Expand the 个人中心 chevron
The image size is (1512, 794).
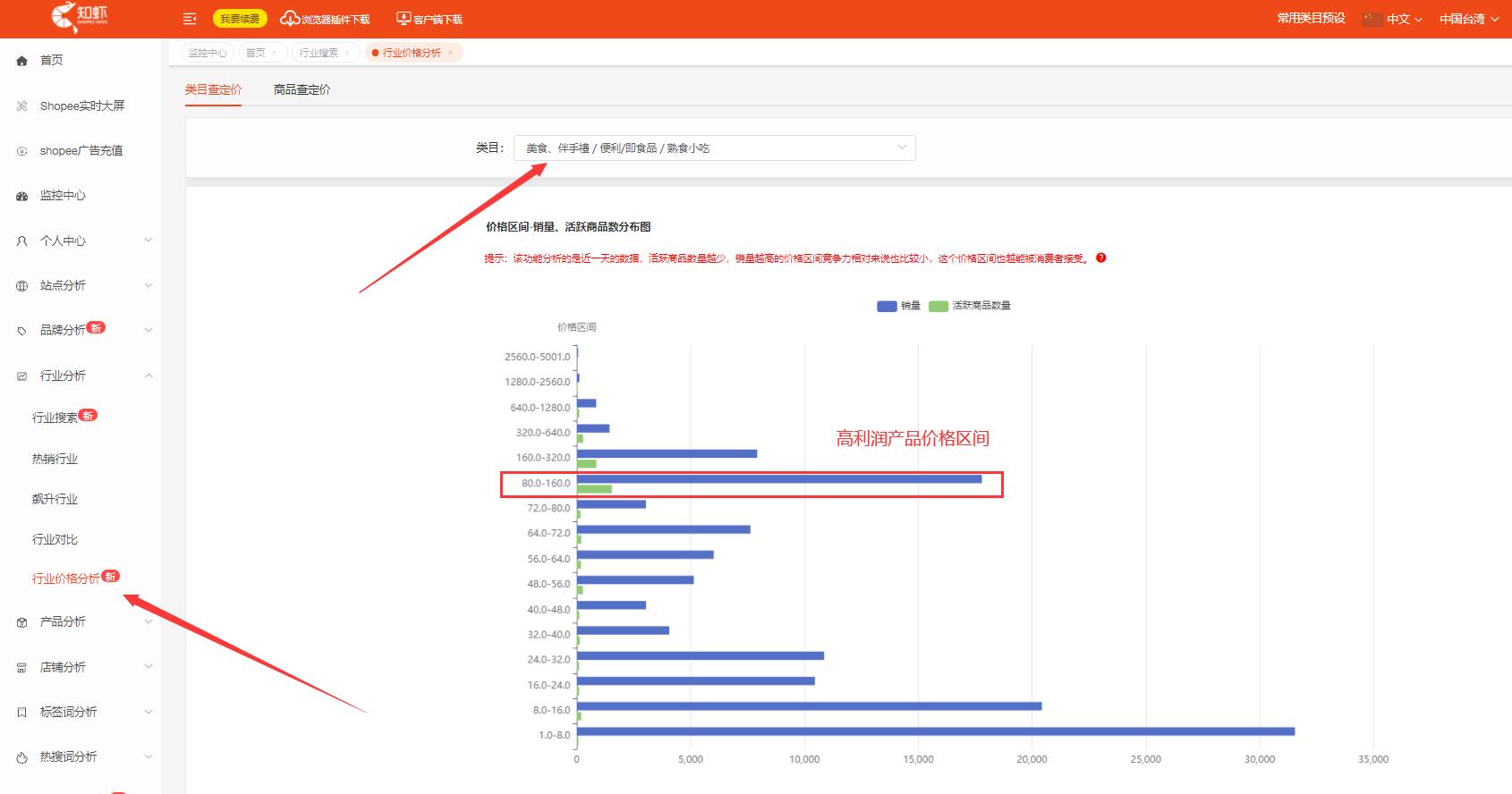pos(149,240)
